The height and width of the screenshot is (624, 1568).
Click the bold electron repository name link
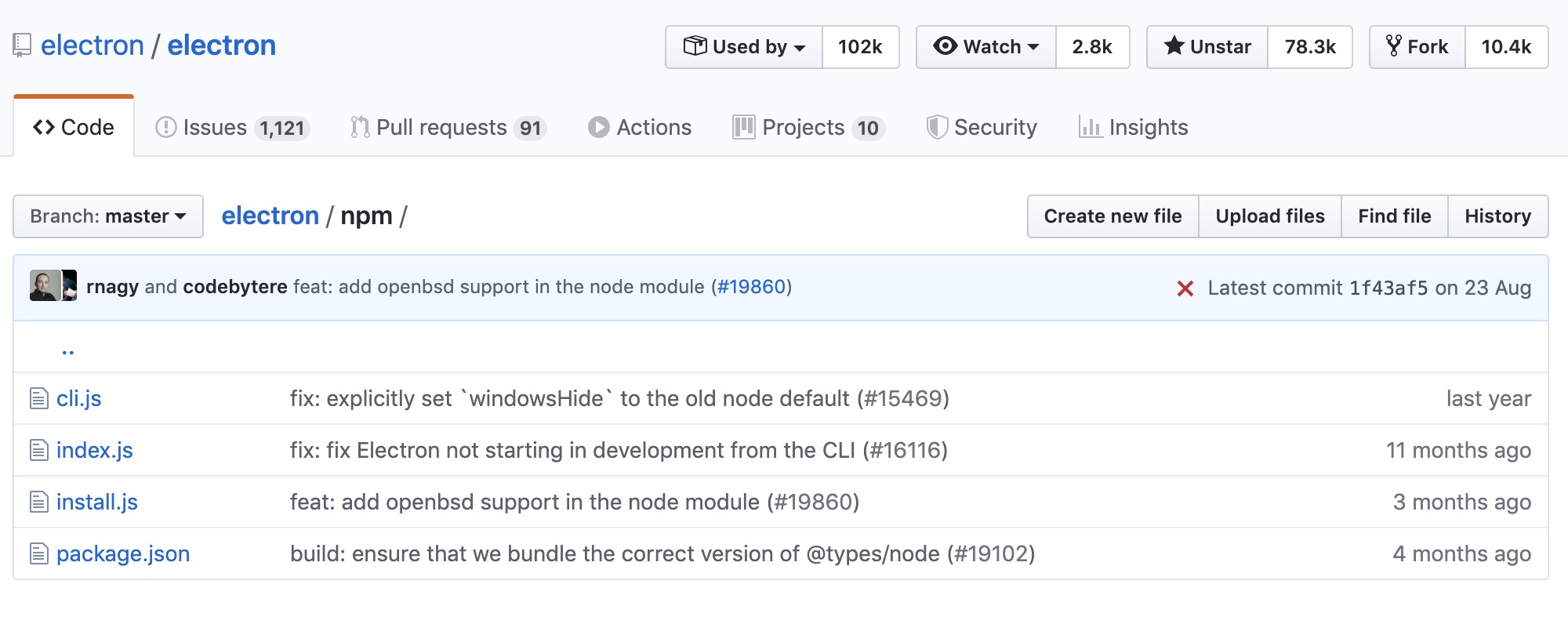click(x=222, y=45)
